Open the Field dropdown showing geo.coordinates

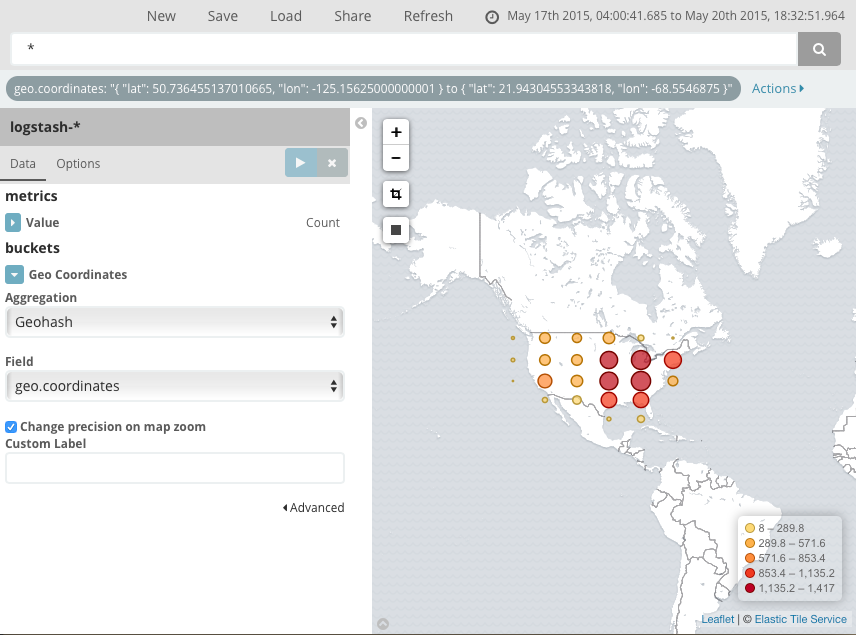point(175,386)
